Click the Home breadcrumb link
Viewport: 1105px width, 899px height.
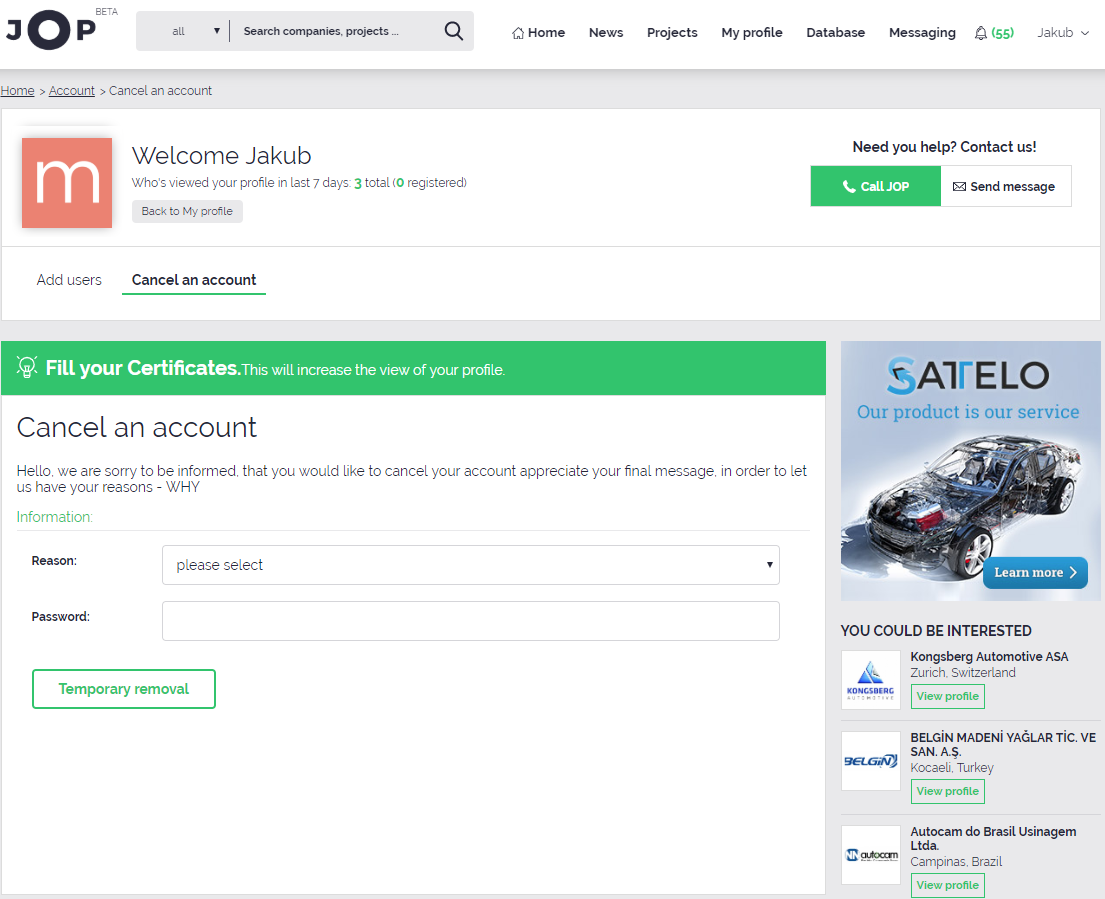pyautogui.click(x=18, y=90)
